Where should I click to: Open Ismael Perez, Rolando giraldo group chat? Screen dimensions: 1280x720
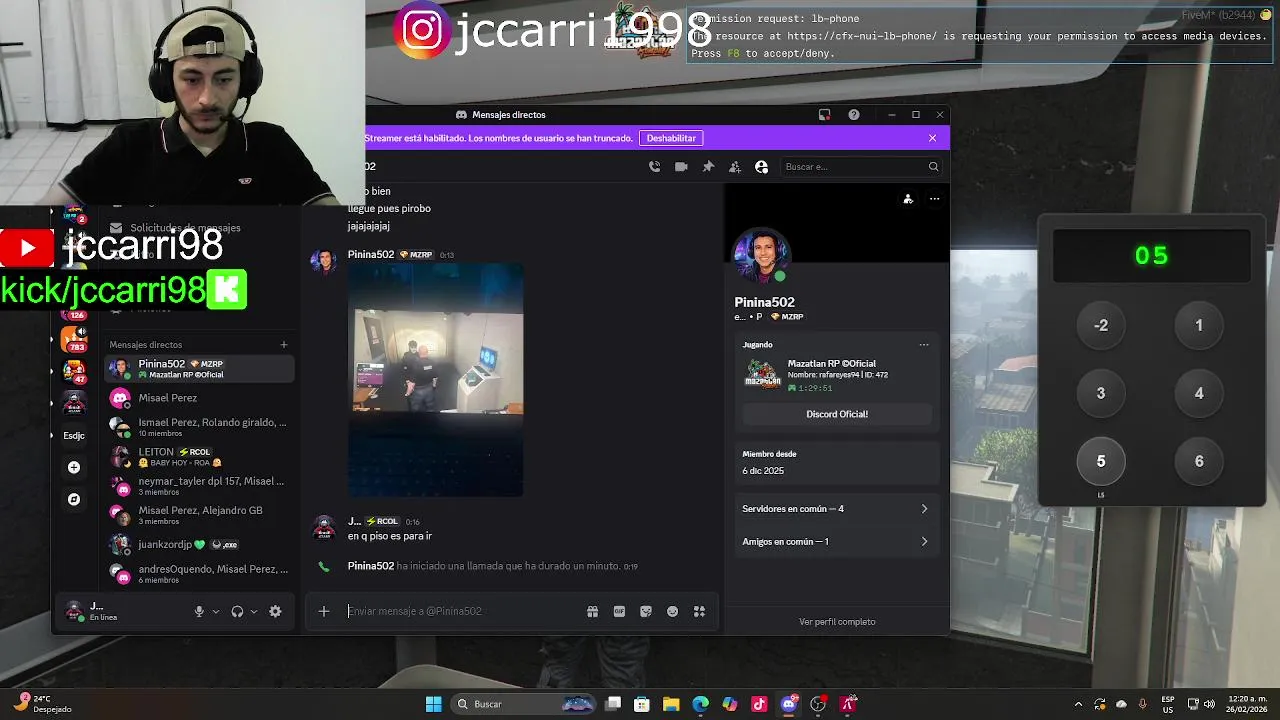coord(200,427)
